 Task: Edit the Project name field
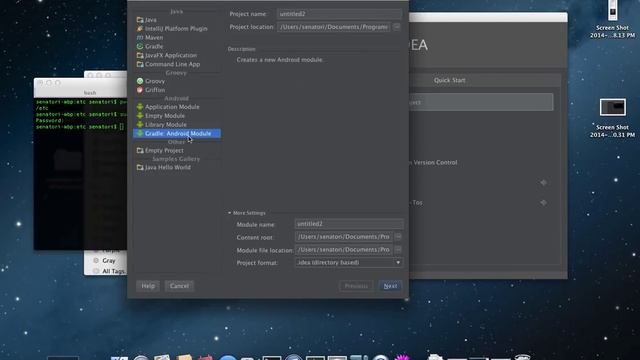[339, 14]
